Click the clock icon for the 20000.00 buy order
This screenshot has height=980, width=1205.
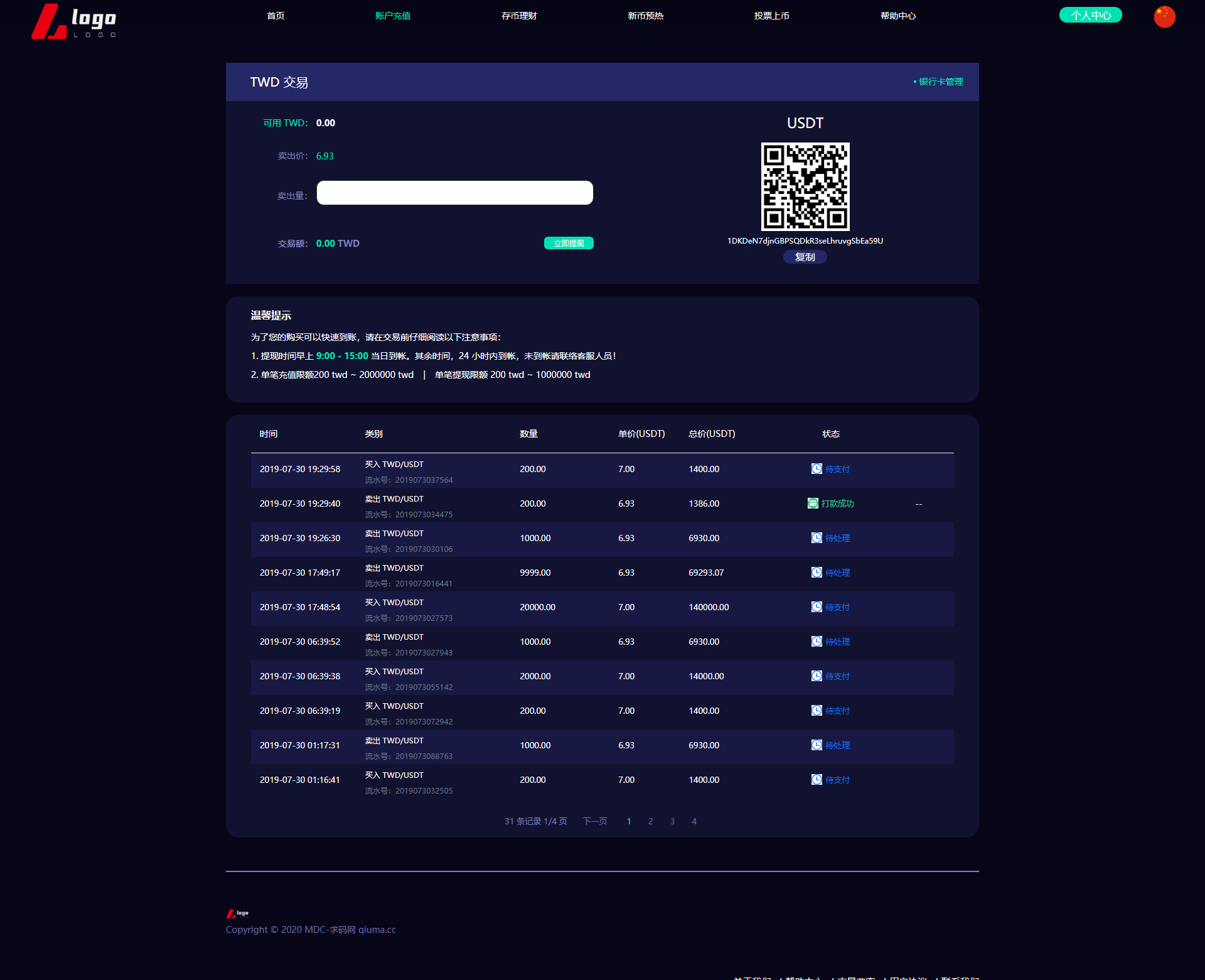click(817, 607)
